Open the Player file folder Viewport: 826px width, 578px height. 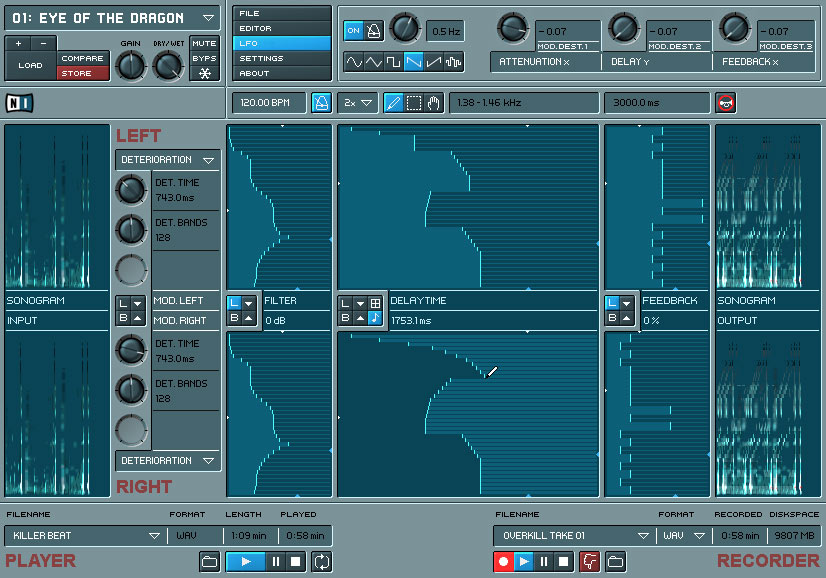click(210, 562)
